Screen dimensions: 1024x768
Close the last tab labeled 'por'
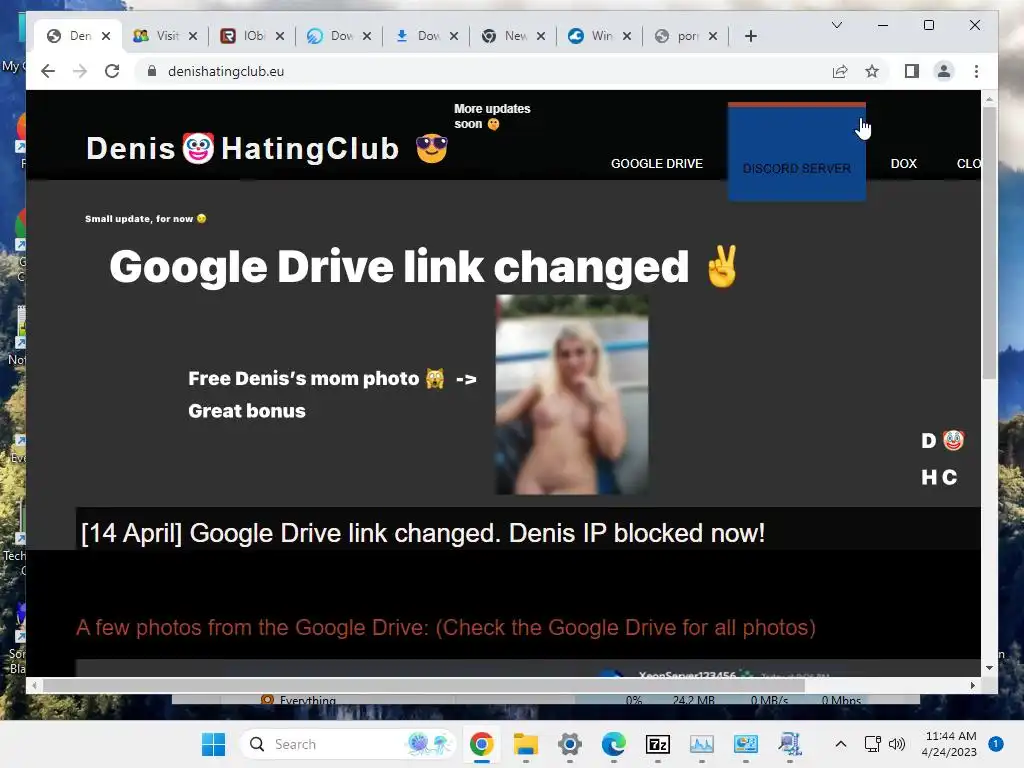[713, 36]
